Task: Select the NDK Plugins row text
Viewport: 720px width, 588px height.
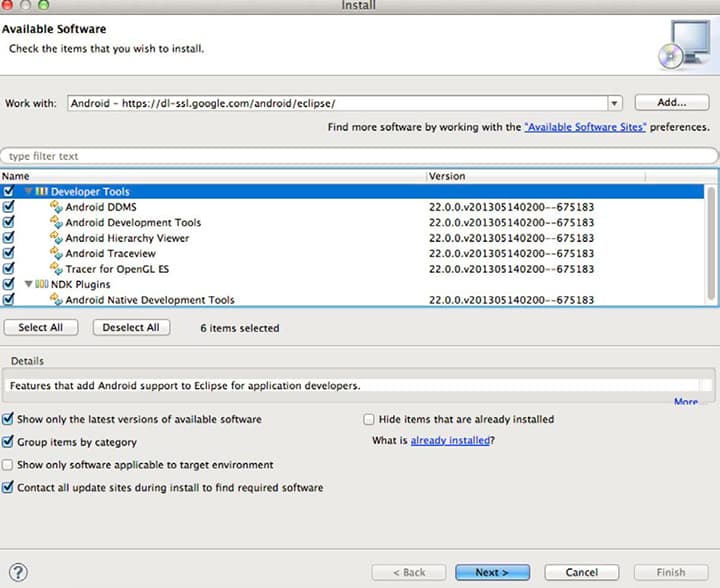Action: [80, 285]
